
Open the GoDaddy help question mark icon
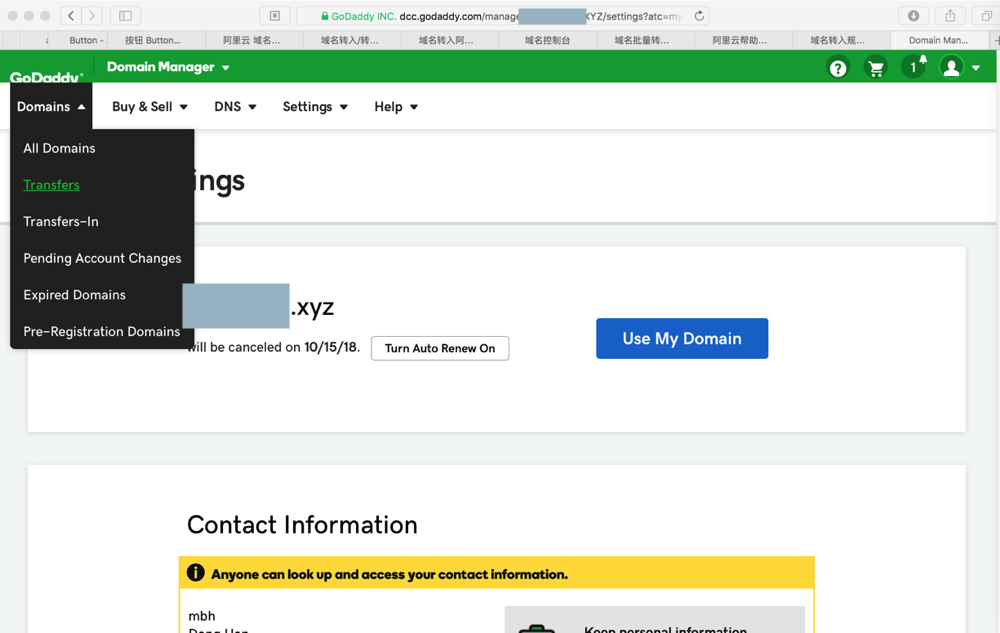pyautogui.click(x=838, y=68)
